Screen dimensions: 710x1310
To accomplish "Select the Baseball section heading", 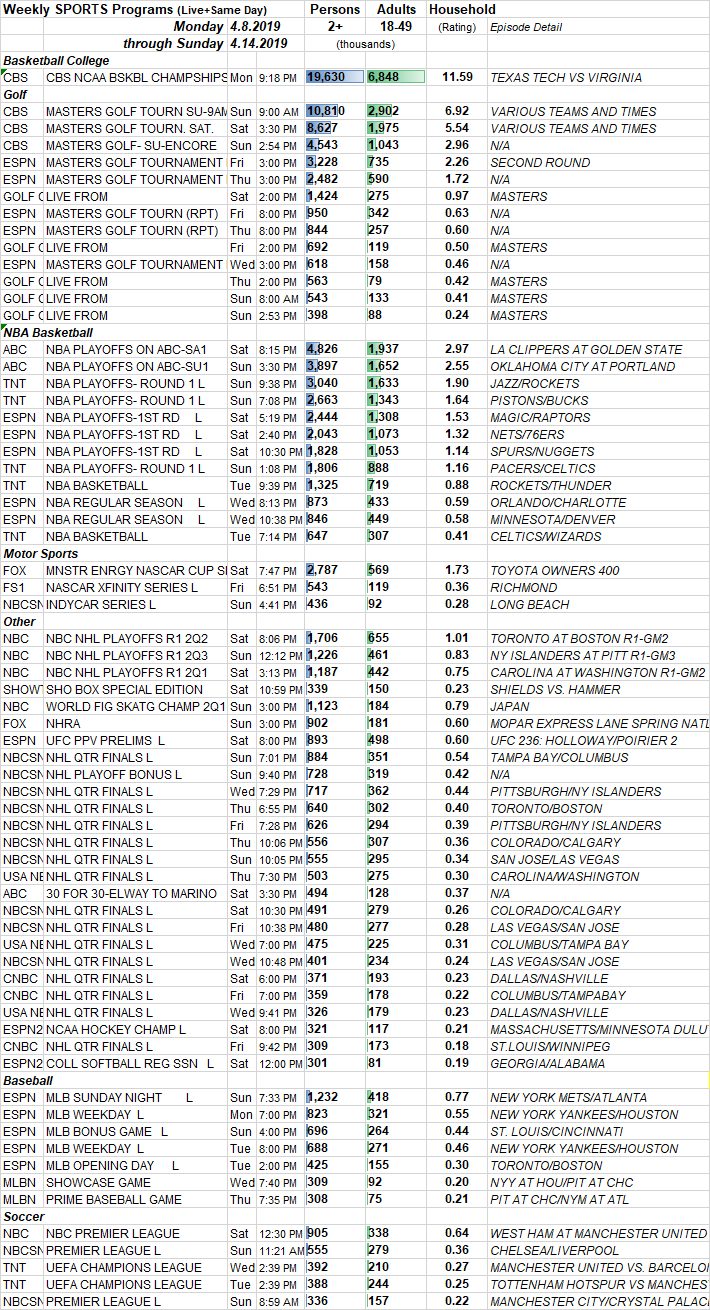I will tap(27, 1080).
